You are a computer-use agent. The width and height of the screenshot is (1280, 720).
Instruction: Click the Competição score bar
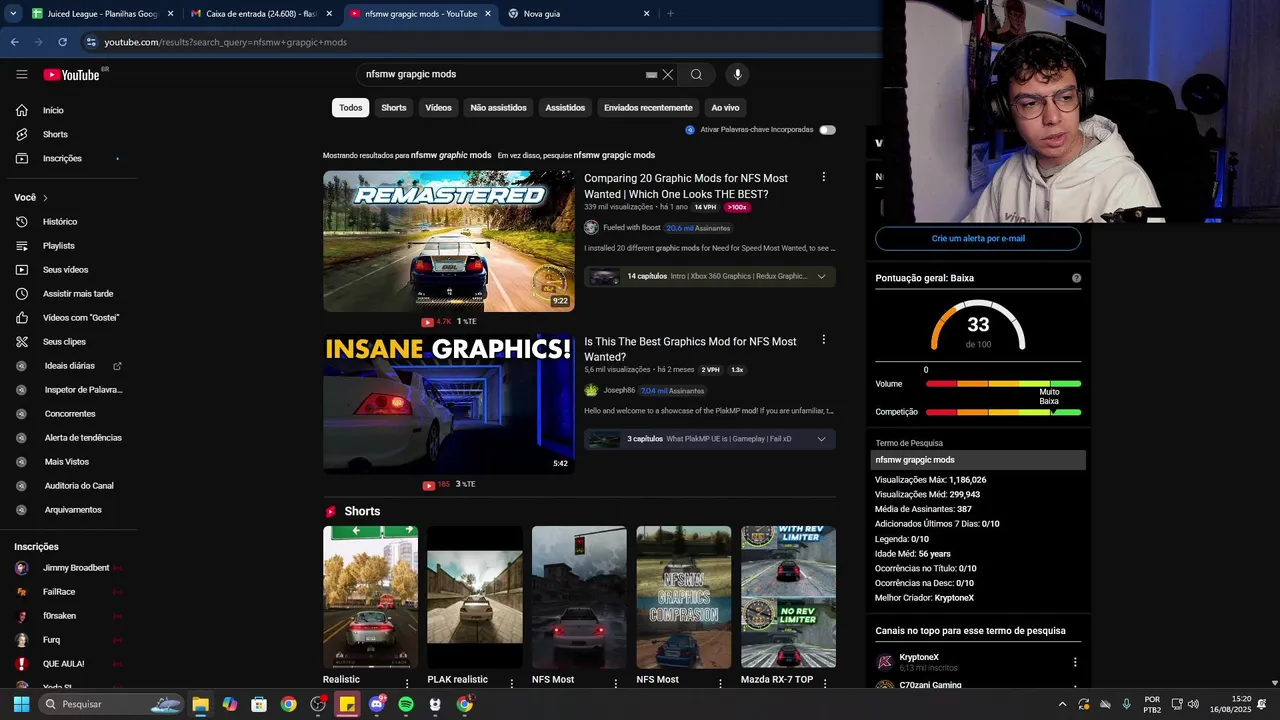(x=1003, y=412)
